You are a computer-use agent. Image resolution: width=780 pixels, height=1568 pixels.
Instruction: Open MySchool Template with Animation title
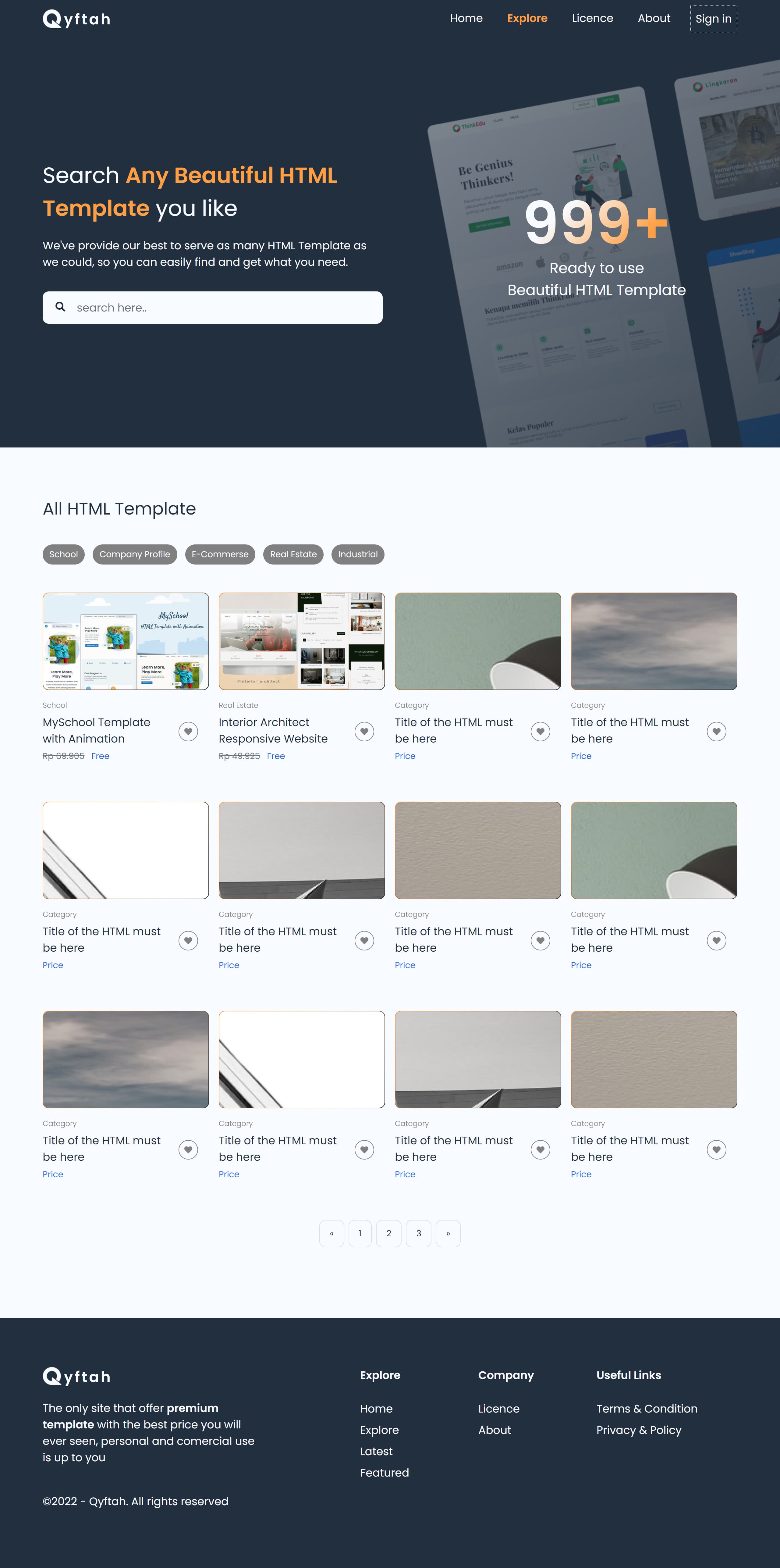click(96, 730)
